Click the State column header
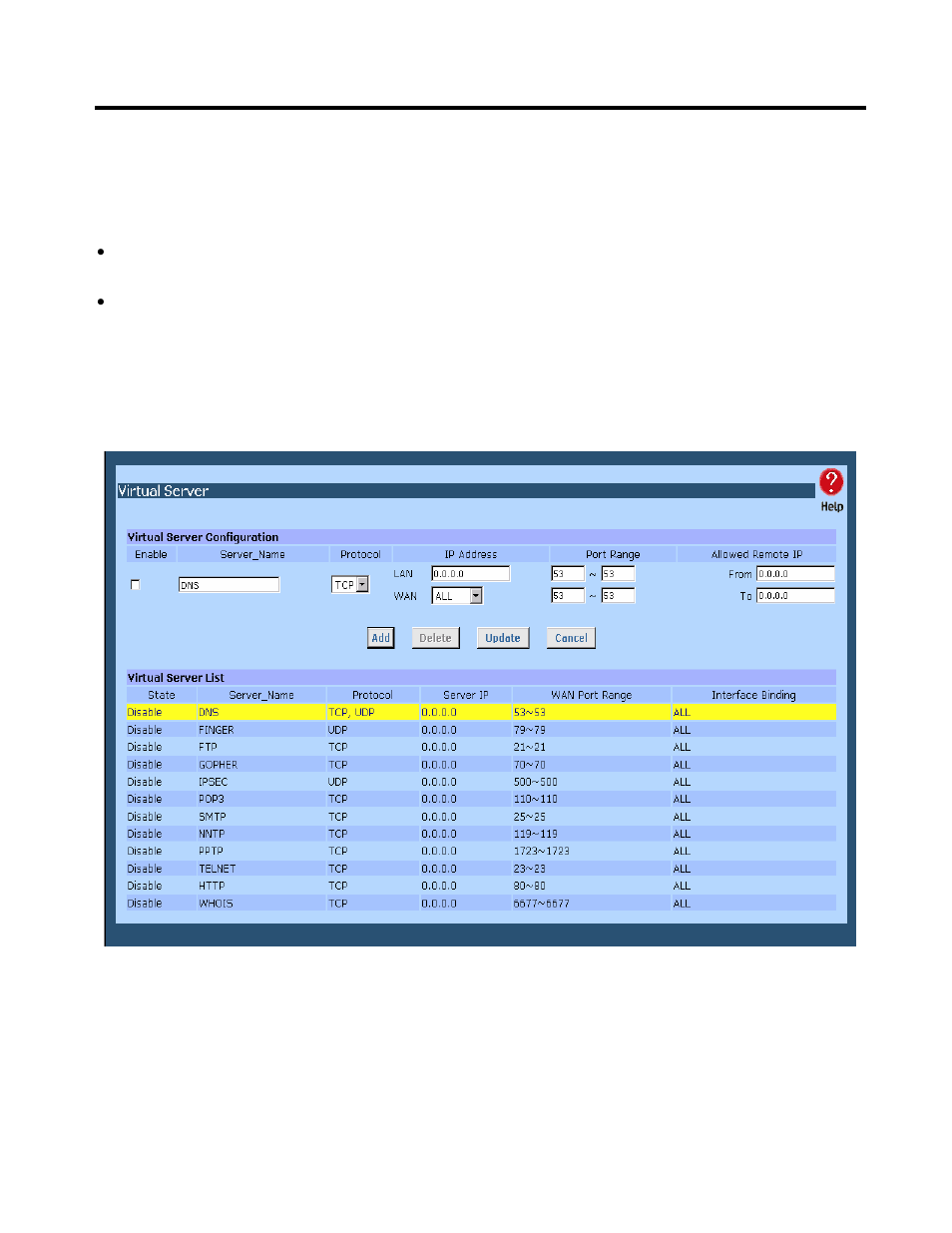This screenshot has width=952, height=1233. click(162, 695)
